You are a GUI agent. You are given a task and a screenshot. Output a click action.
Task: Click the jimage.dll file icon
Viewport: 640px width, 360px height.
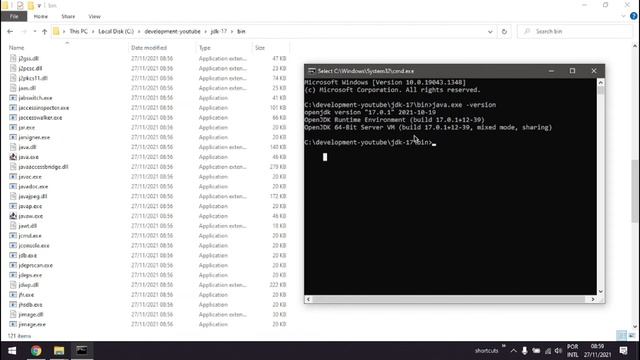13,314
